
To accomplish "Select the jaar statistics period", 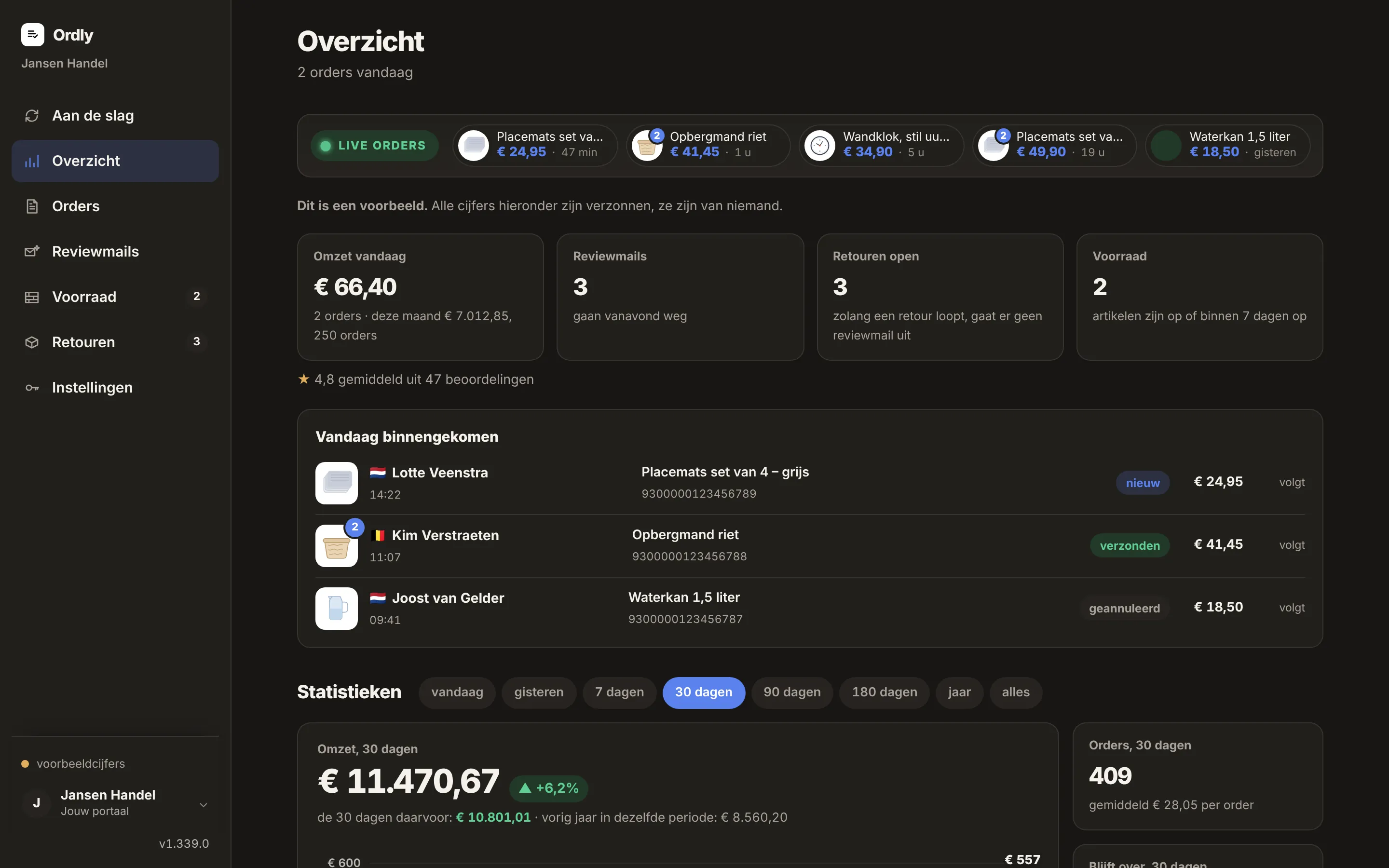I will [x=960, y=692].
